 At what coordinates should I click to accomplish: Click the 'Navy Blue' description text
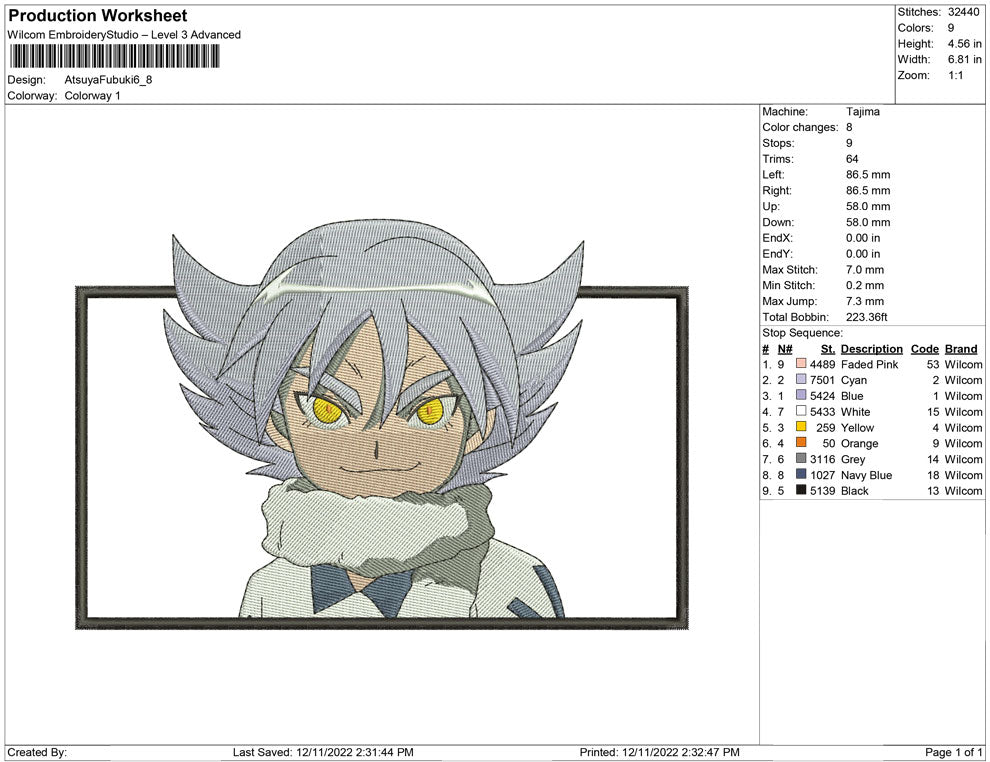click(x=866, y=475)
